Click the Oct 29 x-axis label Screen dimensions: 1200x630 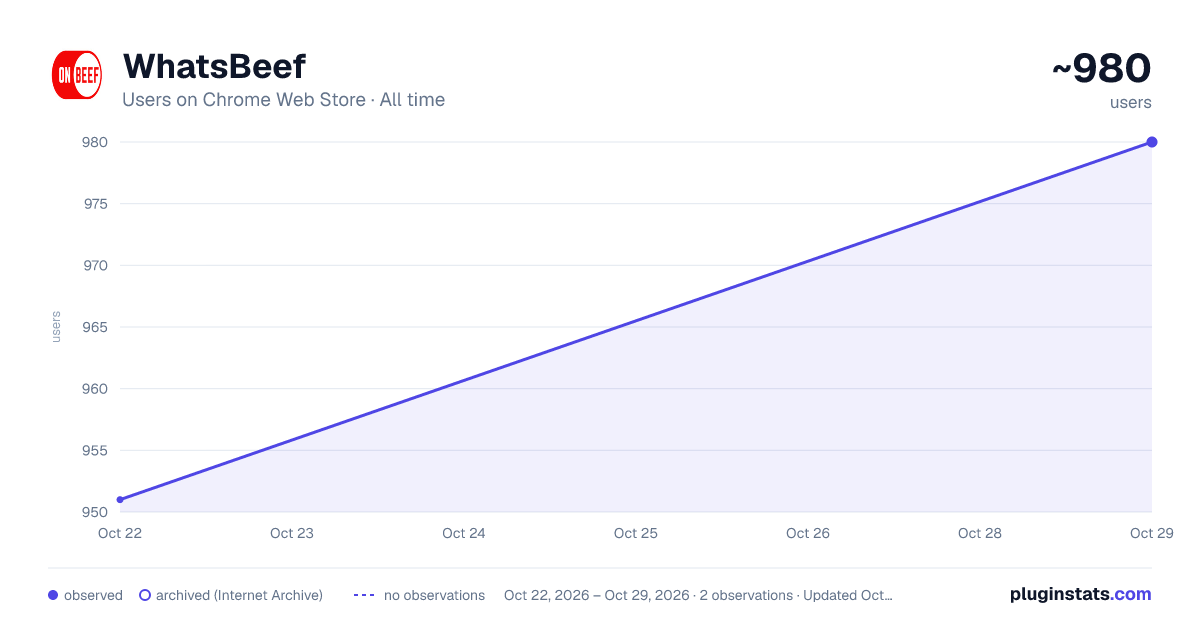tap(1152, 533)
